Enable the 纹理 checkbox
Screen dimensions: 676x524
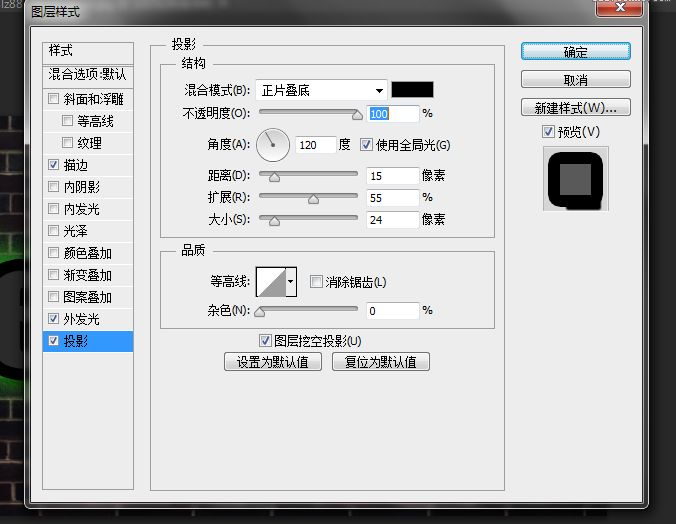tap(67, 142)
